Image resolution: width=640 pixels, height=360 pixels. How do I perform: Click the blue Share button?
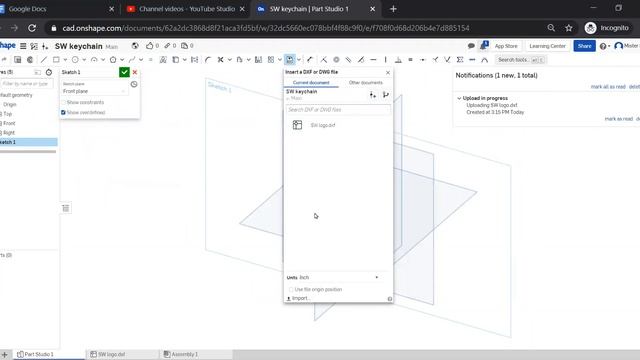click(x=584, y=46)
